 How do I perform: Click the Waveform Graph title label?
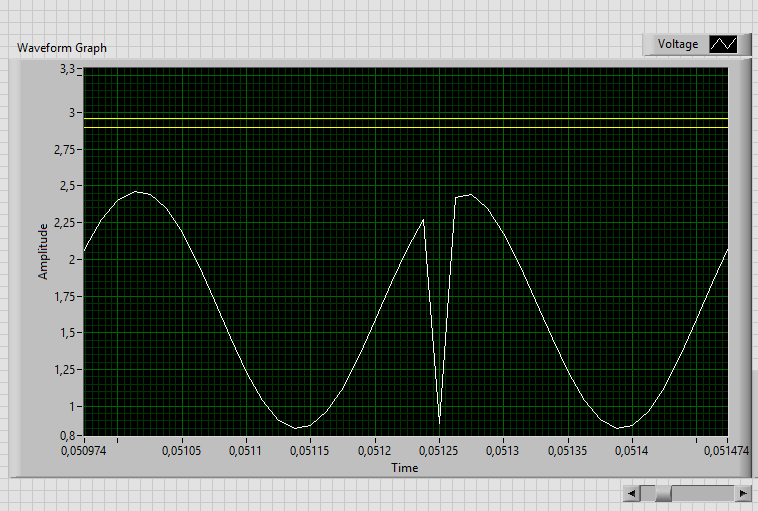pos(62,48)
